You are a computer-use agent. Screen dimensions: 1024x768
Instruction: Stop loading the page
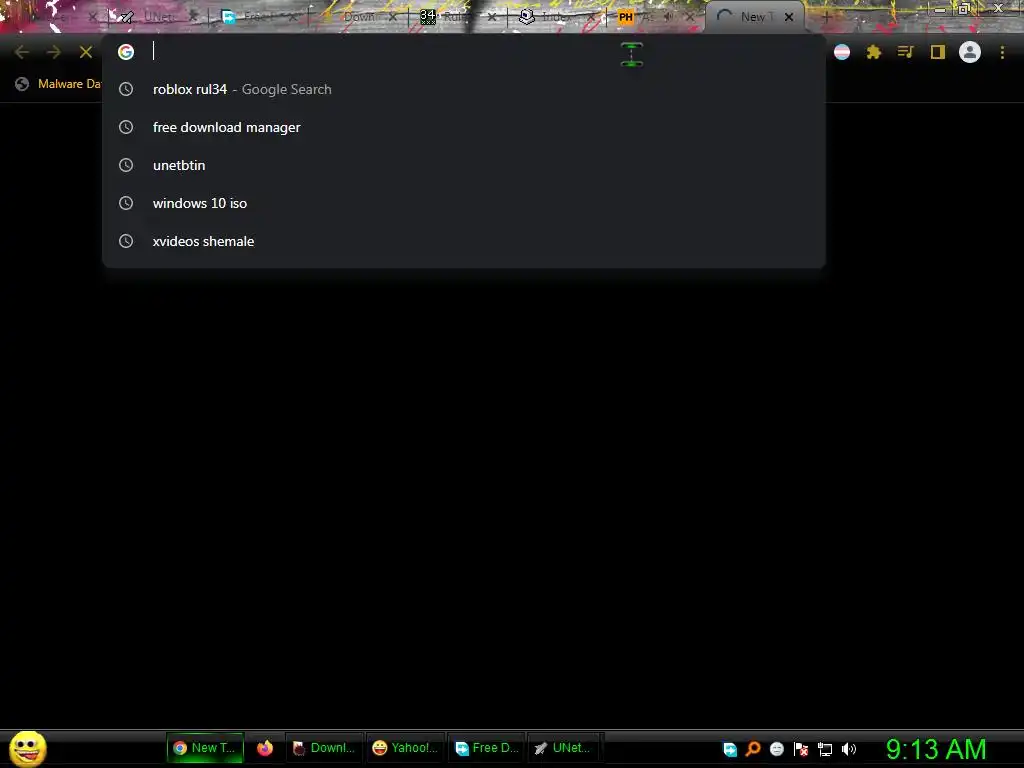86,52
